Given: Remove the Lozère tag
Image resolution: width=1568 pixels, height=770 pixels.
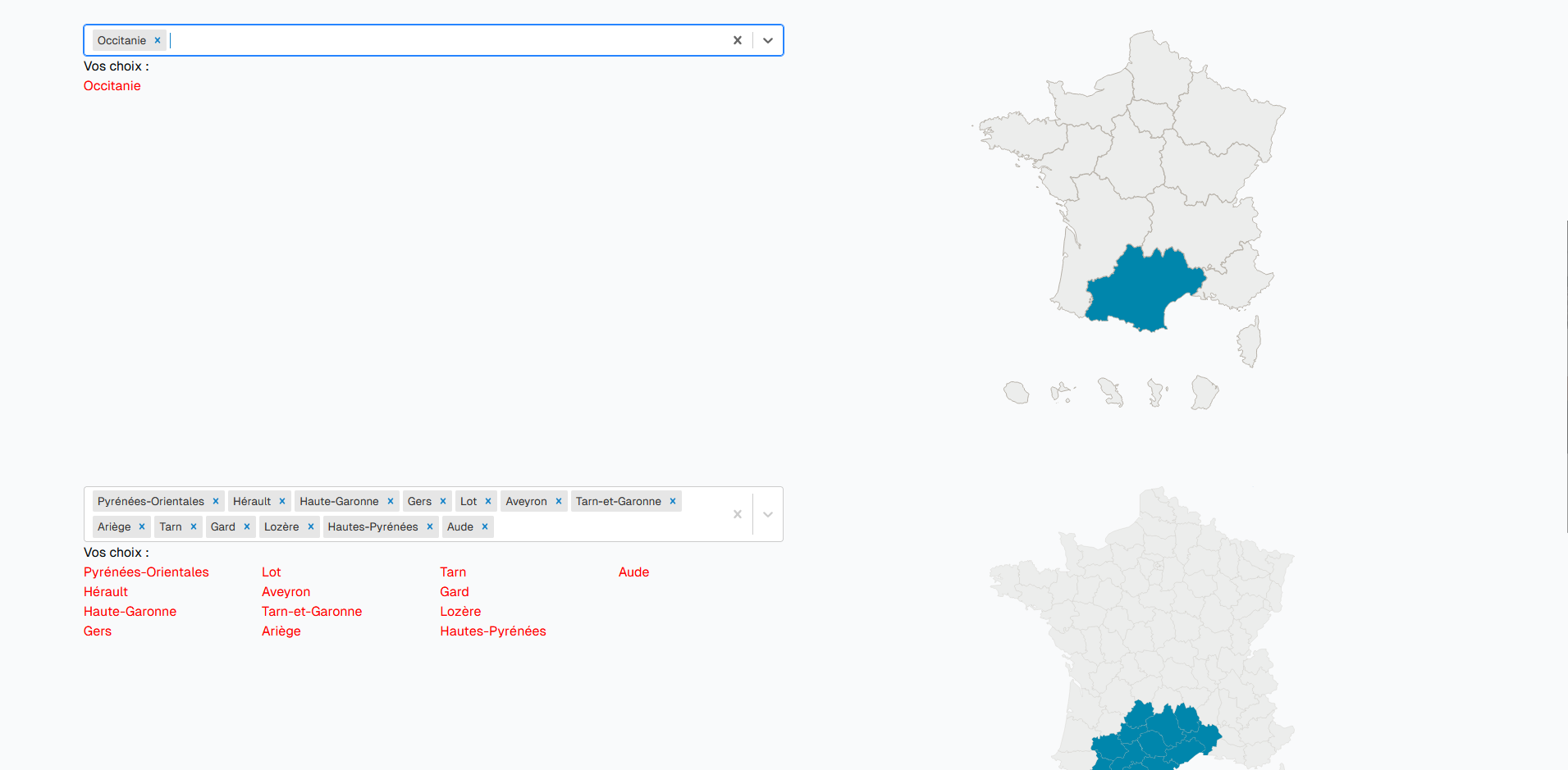Looking at the screenshot, I should tap(311, 526).
